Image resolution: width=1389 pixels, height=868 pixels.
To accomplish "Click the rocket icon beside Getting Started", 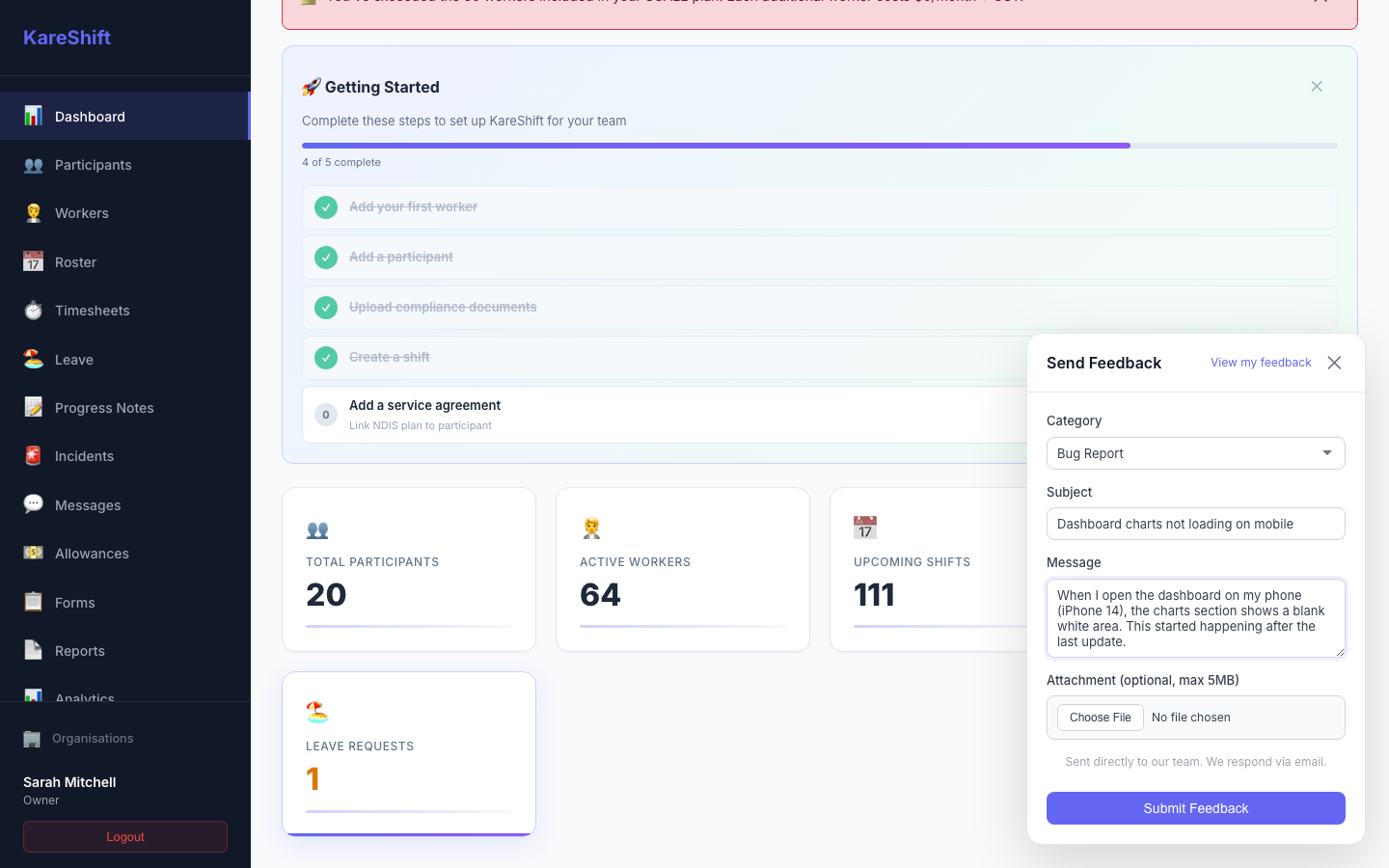I will point(311,87).
